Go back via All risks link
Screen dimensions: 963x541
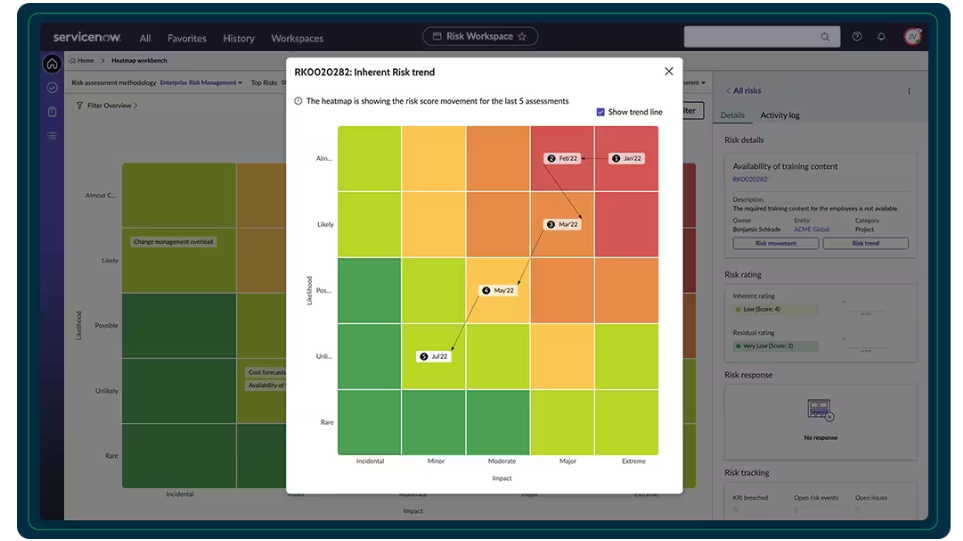743,91
